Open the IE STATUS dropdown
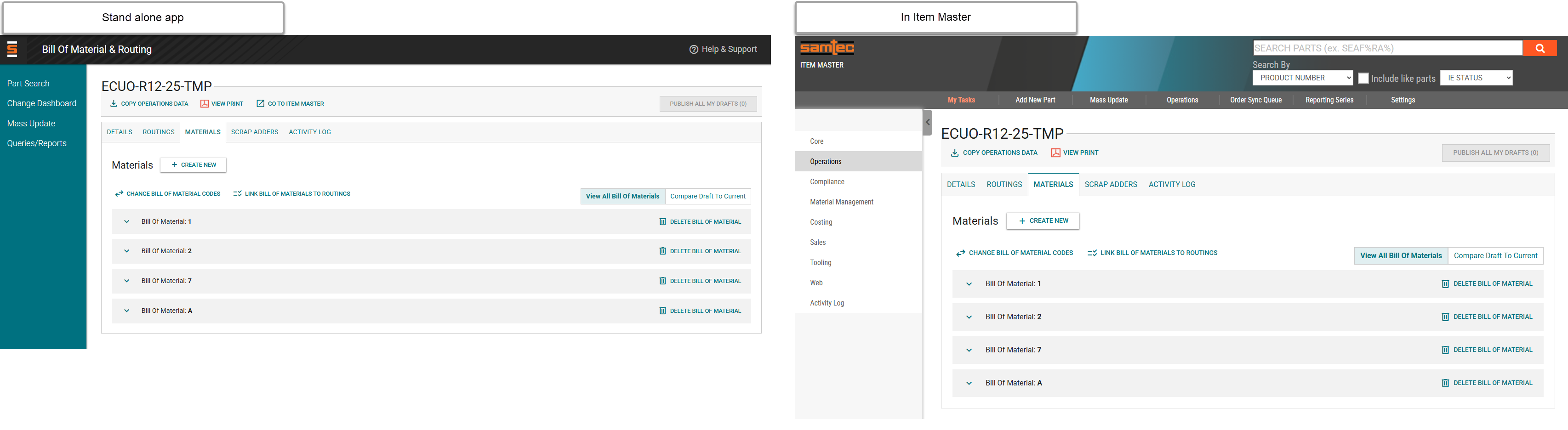Viewport: 1568px width, 430px height. (1476, 79)
